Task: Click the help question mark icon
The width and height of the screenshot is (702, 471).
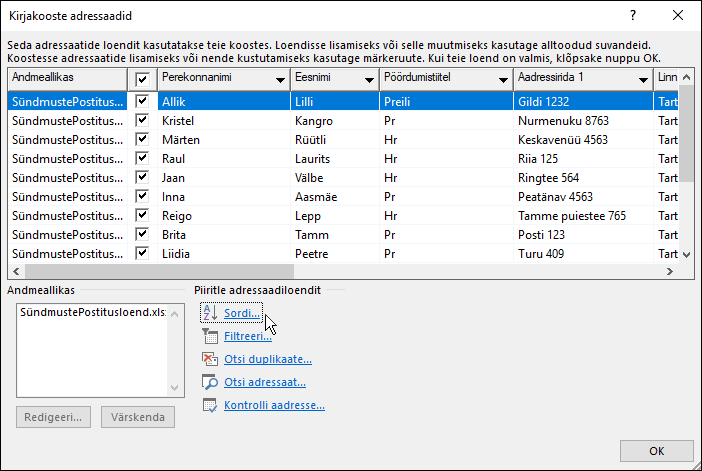Action: coord(633,15)
